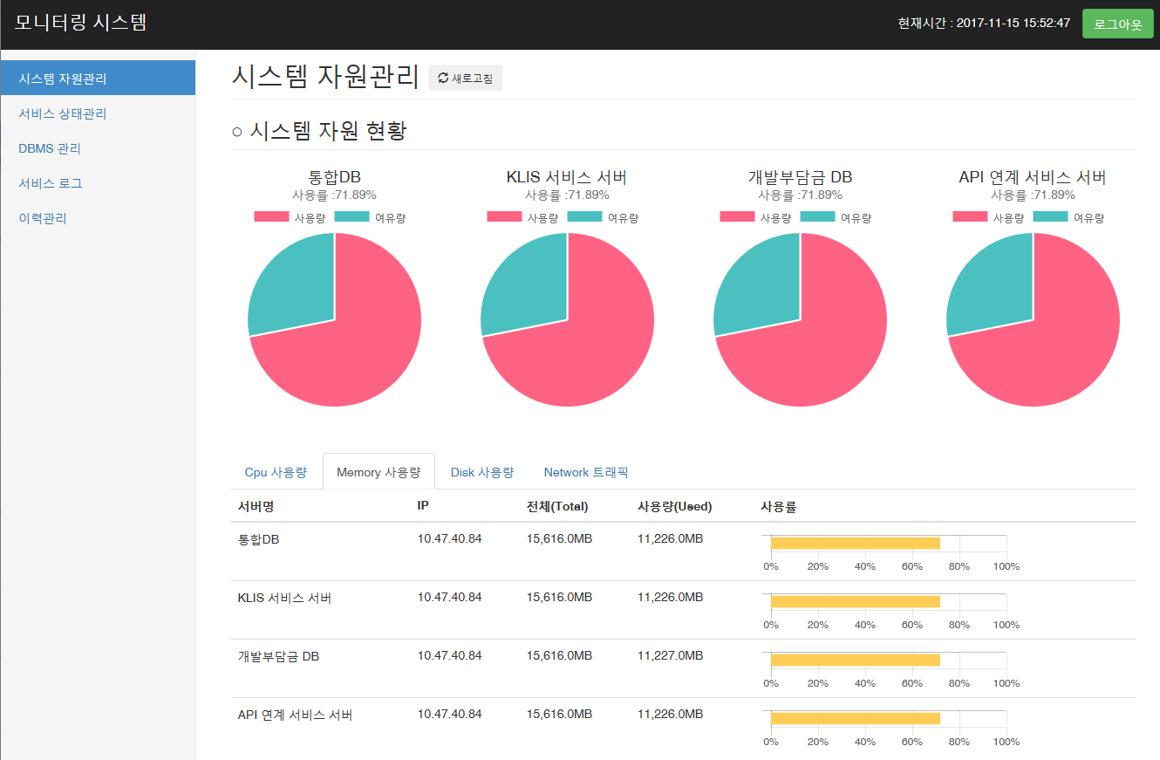
Task: Click the current time 2017-11-15 15:52:47 text
Action: 1013,23
